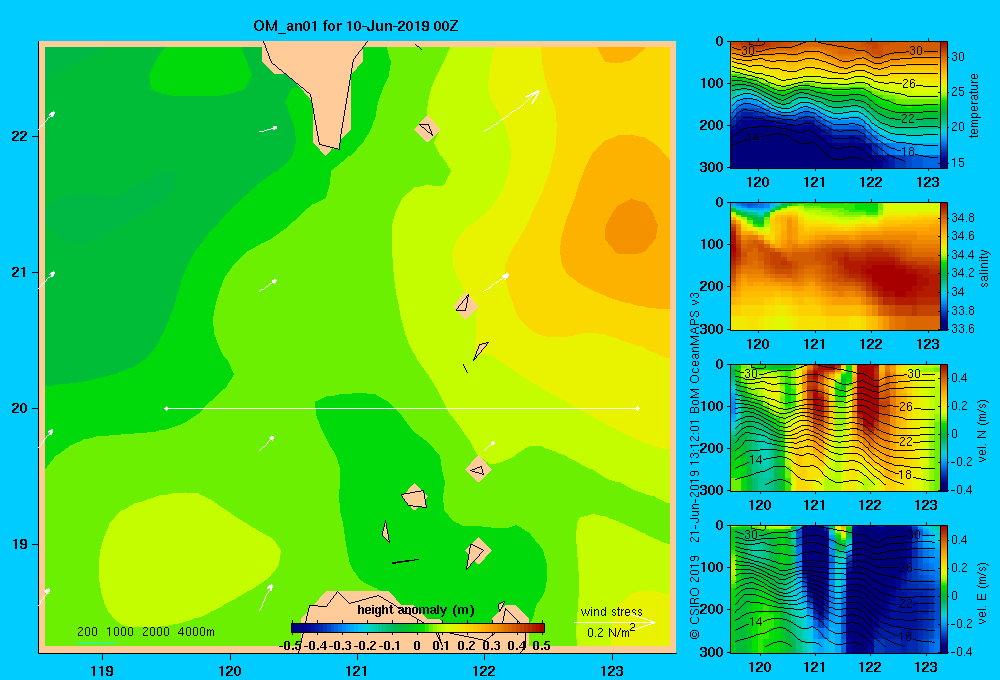This screenshot has height=680, width=1000.
Task: Click the '-0.5' color bar minimum label
Action: [x=290, y=646]
